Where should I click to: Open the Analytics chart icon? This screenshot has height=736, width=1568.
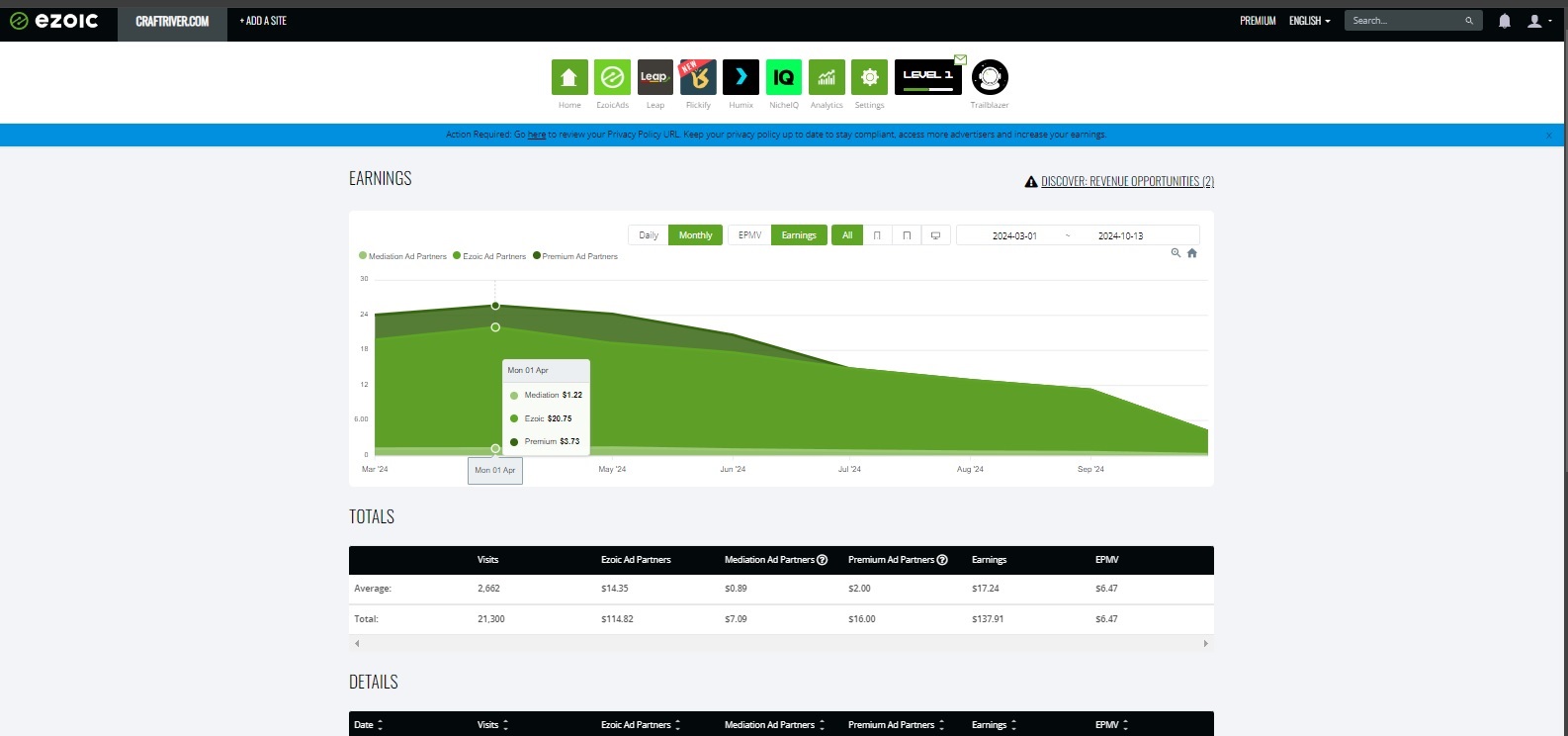click(827, 77)
